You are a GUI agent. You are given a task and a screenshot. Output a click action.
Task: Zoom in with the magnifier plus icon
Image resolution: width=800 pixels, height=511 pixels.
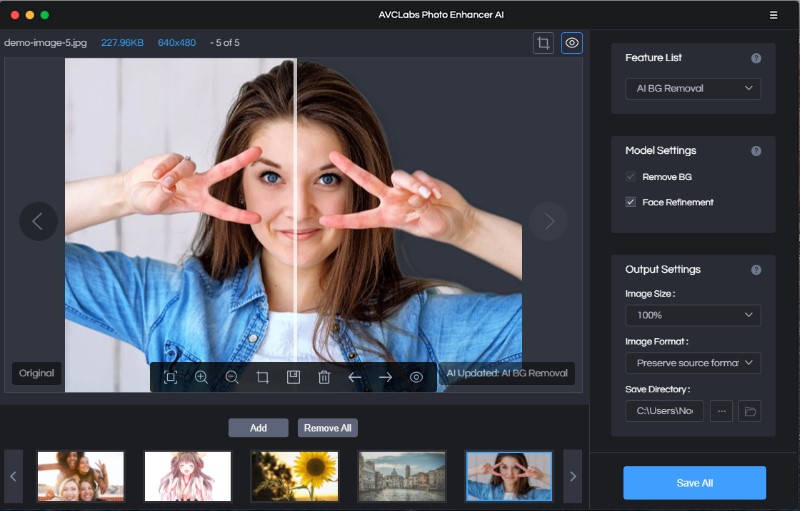pyautogui.click(x=201, y=377)
